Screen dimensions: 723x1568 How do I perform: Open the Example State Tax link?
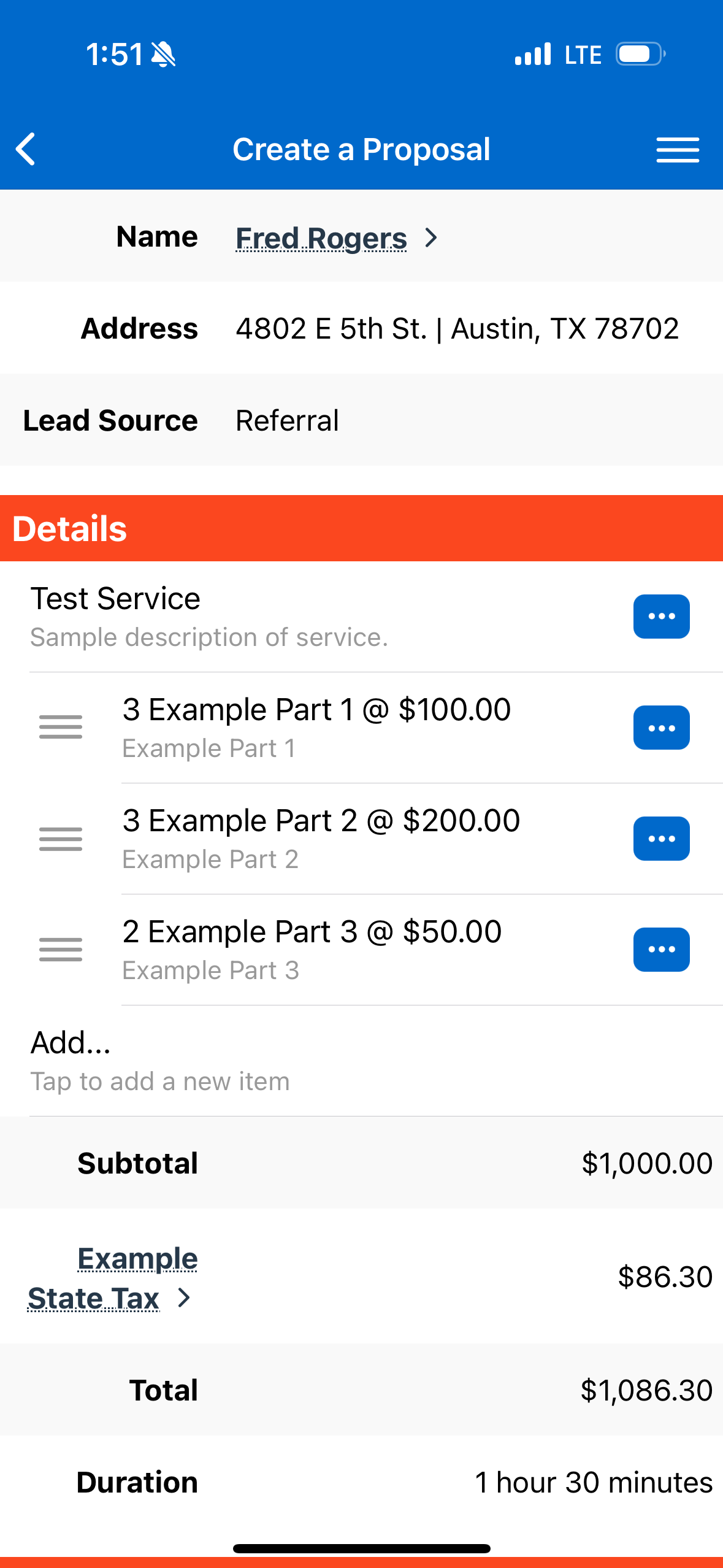[113, 1278]
